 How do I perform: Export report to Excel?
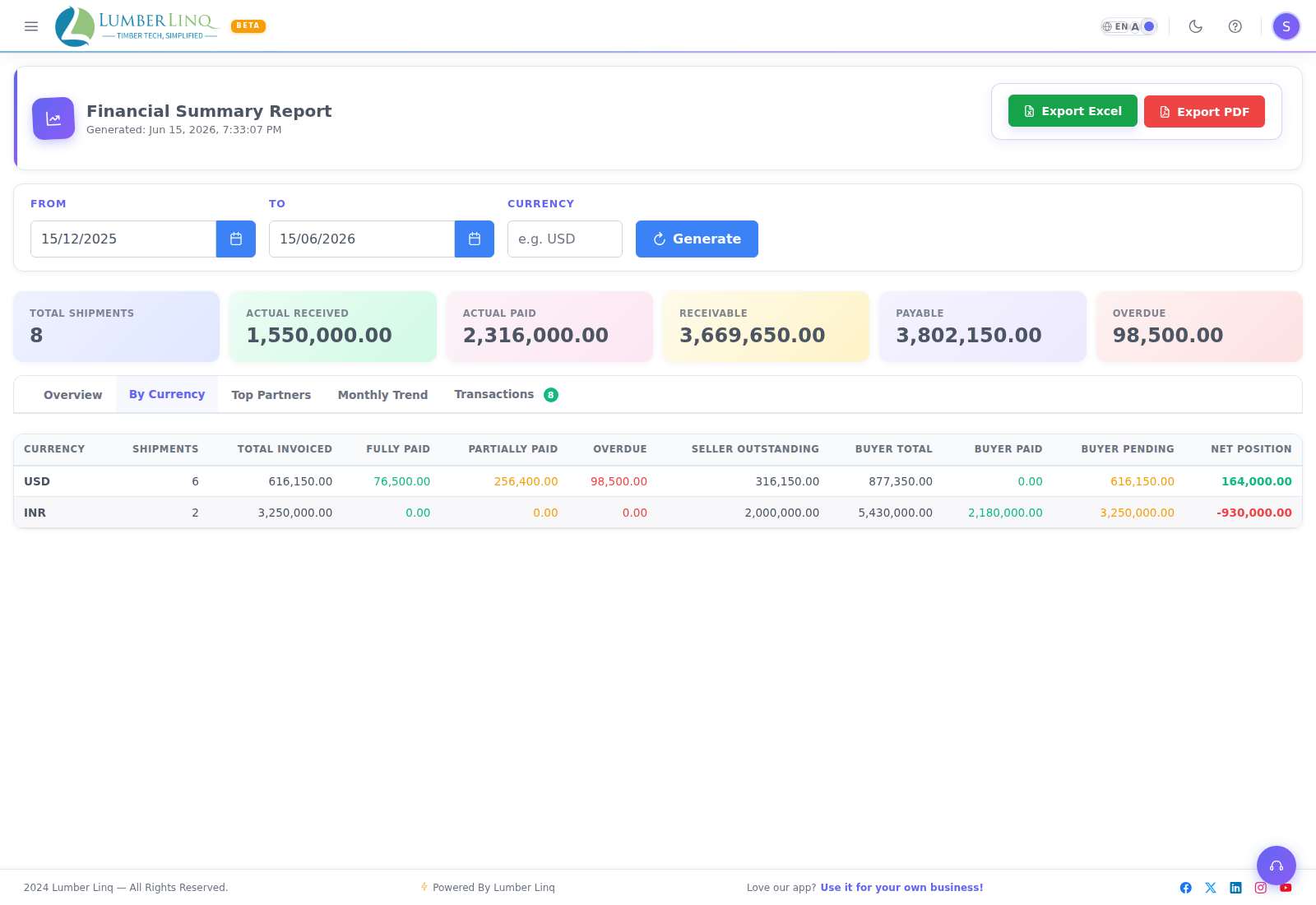pos(1073,111)
